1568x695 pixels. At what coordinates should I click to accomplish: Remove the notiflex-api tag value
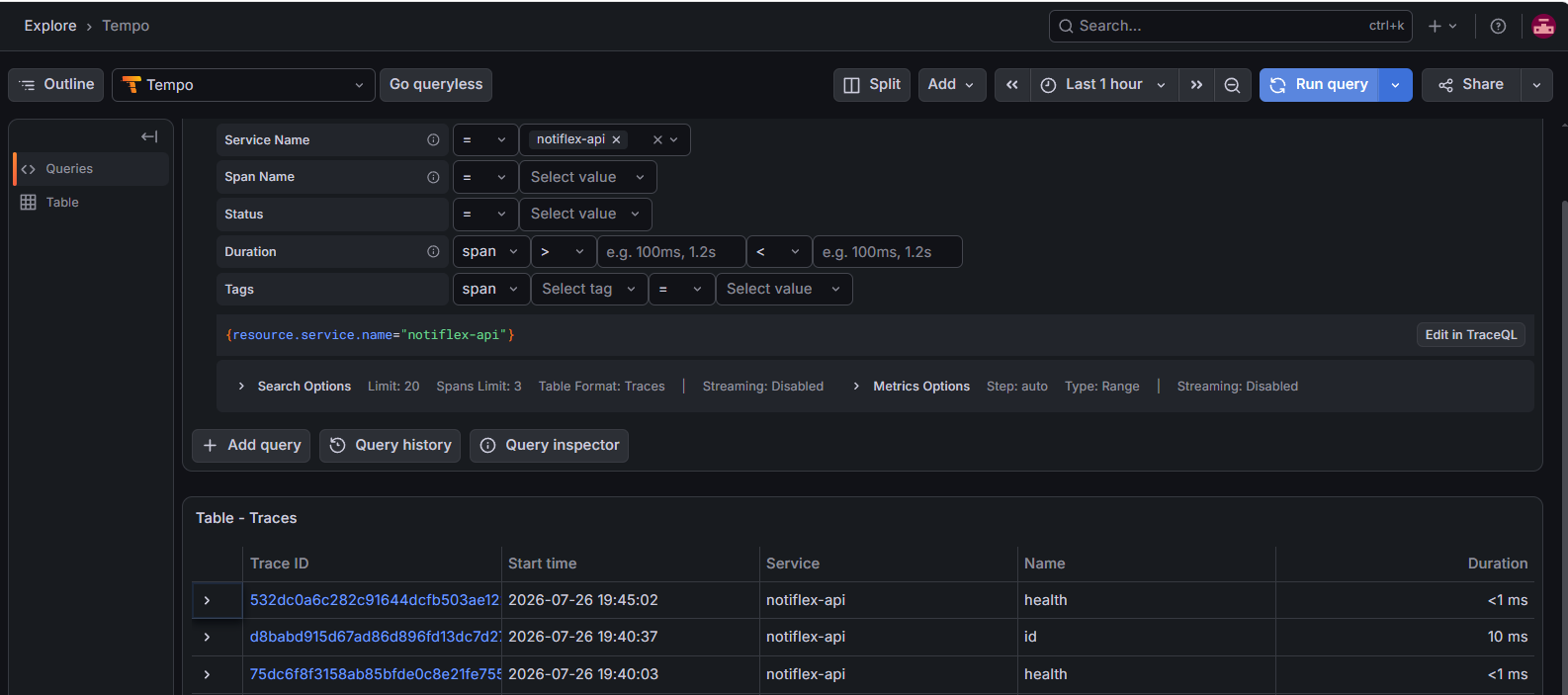coord(616,140)
